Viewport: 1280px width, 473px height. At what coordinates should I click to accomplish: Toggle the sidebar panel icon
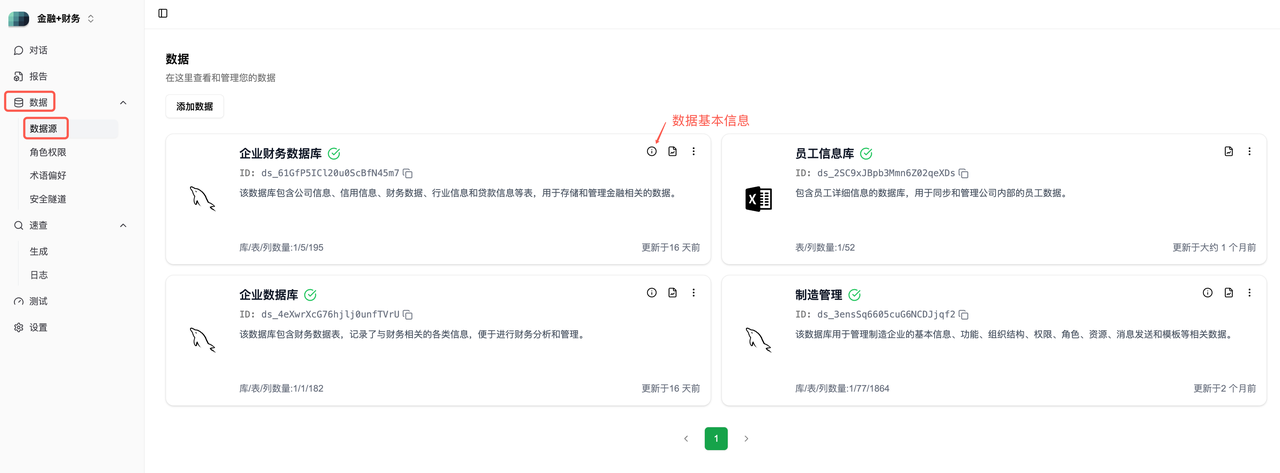(163, 13)
